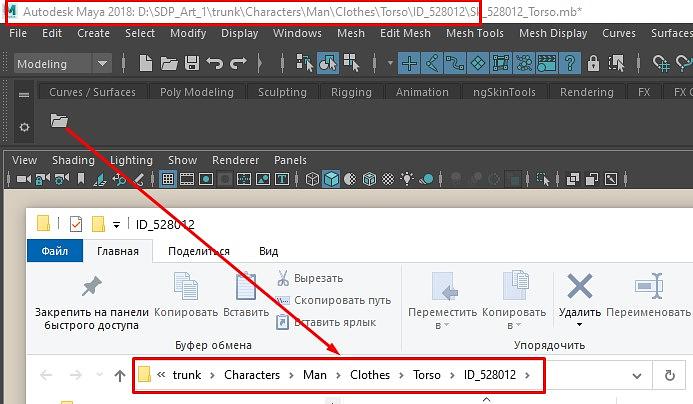
Task: Toggle the miscellaneous question mark selection mask
Action: click(570, 63)
